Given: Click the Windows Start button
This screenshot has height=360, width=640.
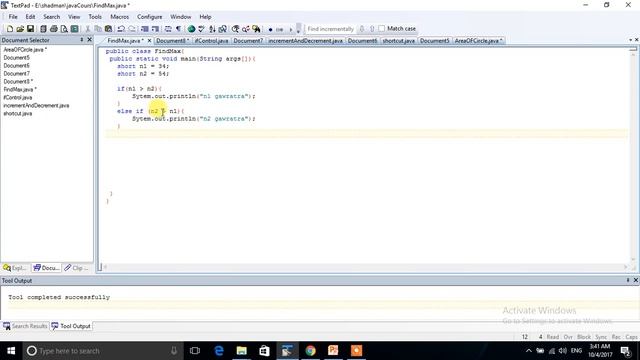Looking at the screenshot, I should coord(11,351).
